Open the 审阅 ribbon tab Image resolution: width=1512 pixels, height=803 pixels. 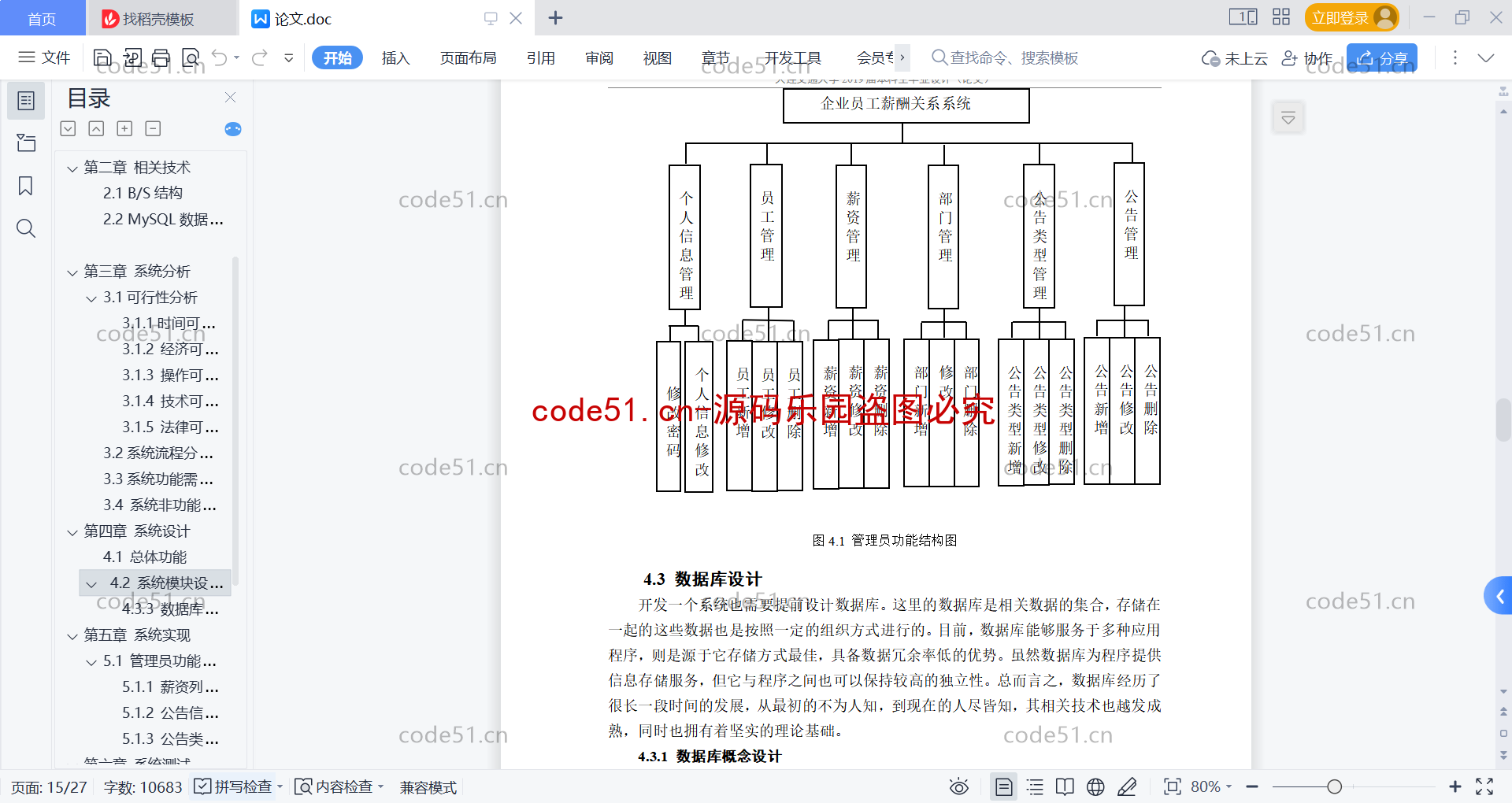click(x=599, y=57)
